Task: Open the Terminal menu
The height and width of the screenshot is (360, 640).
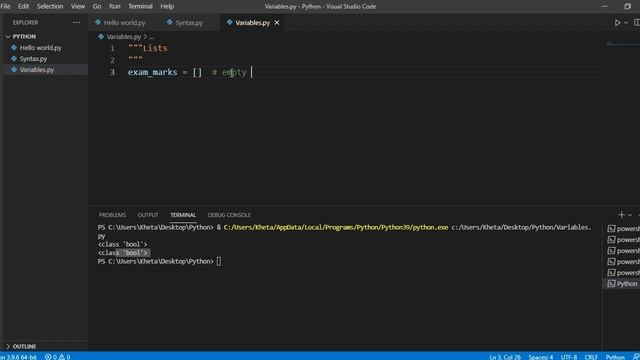Action: 140,7
